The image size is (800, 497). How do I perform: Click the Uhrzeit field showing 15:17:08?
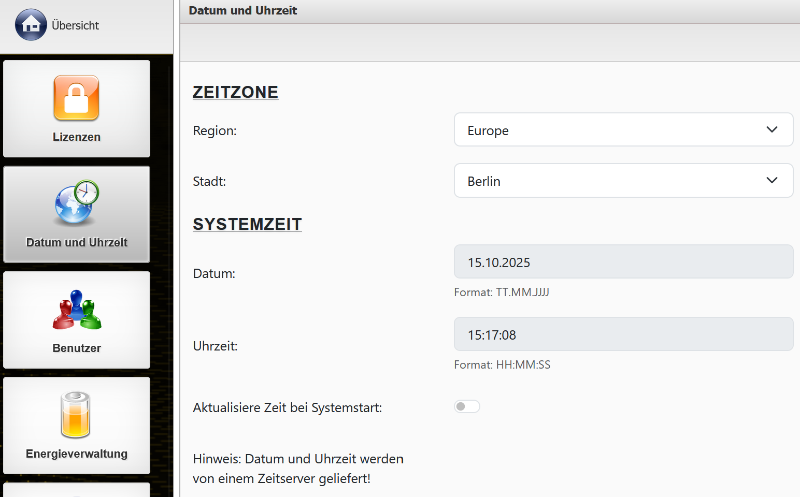pos(623,334)
